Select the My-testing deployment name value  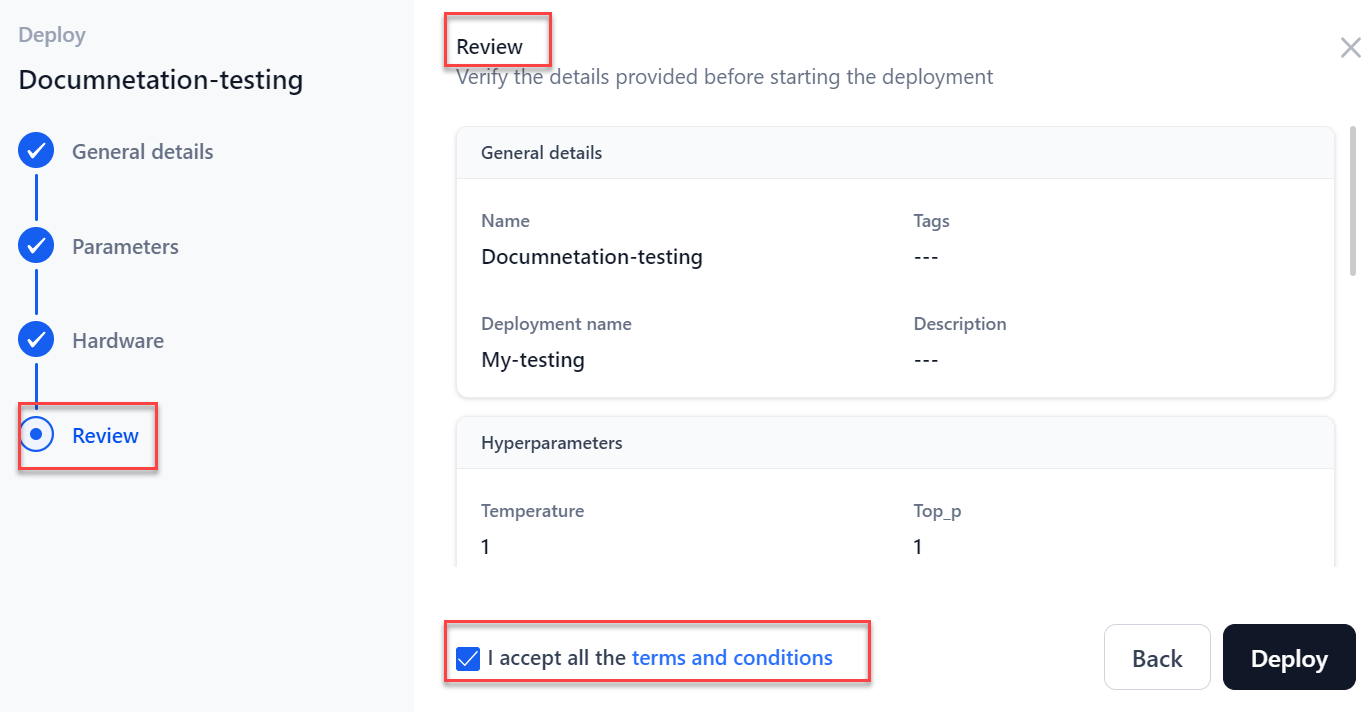533,360
